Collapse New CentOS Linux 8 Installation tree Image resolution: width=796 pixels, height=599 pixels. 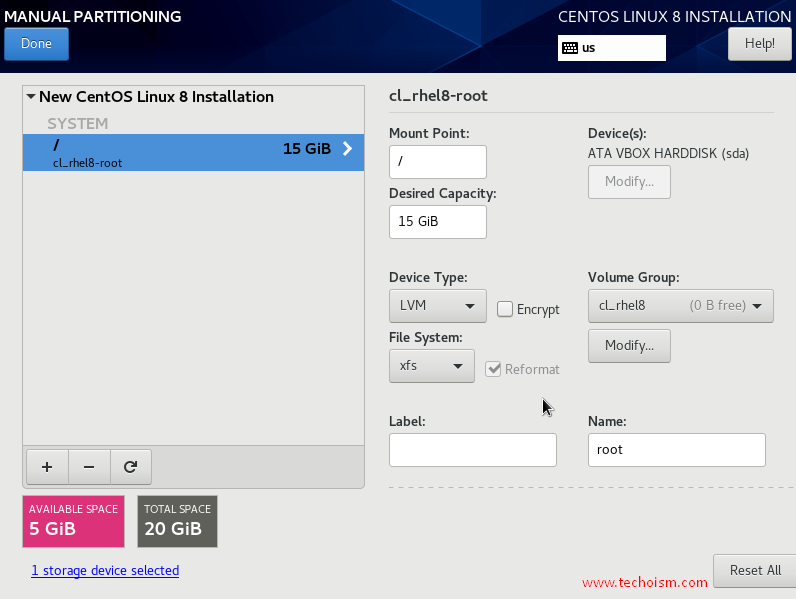coord(31,96)
